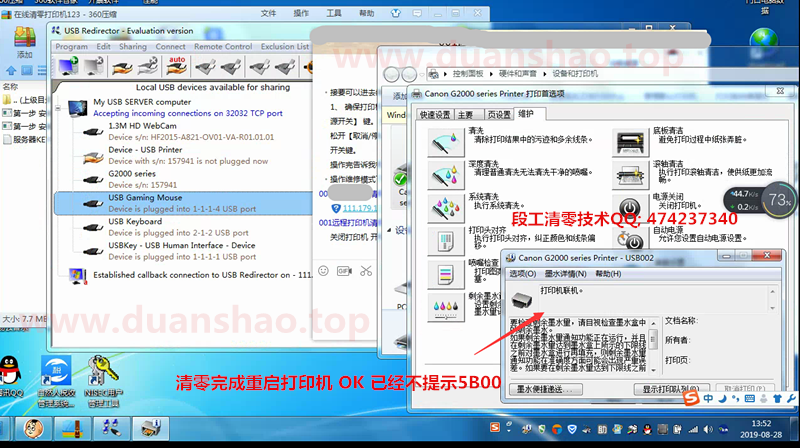Click the 墨水便捷递送 button
The height and width of the screenshot is (448, 800).
(x=545, y=389)
